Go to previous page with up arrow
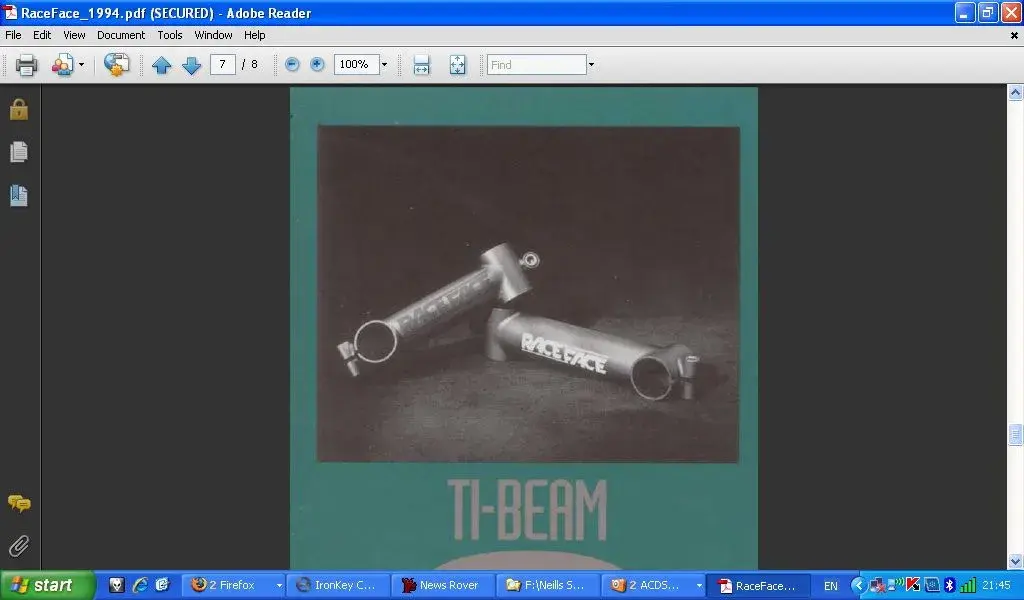Viewport: 1024px width, 600px height. tap(161, 65)
